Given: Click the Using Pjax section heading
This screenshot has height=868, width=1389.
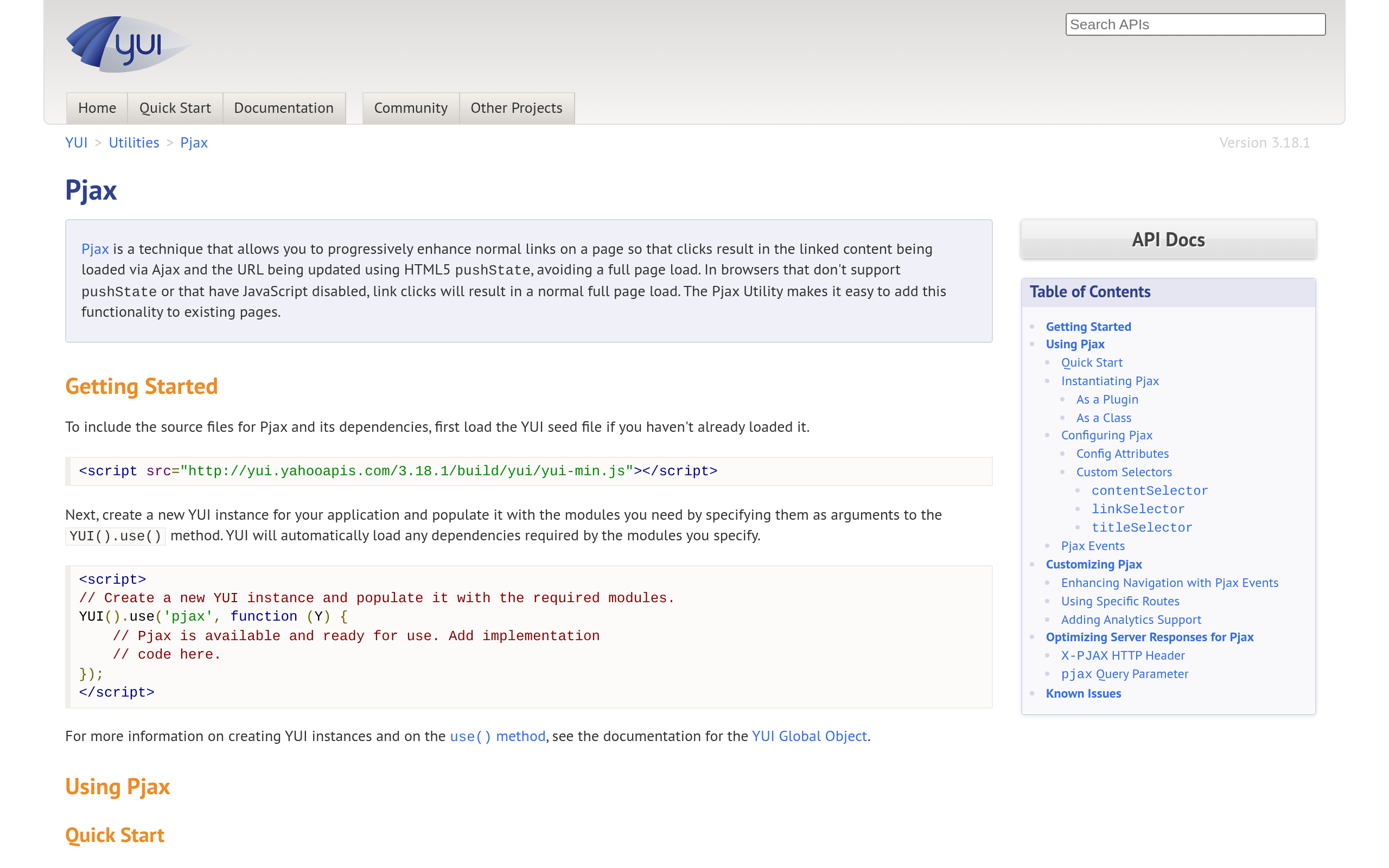Looking at the screenshot, I should 118,787.
